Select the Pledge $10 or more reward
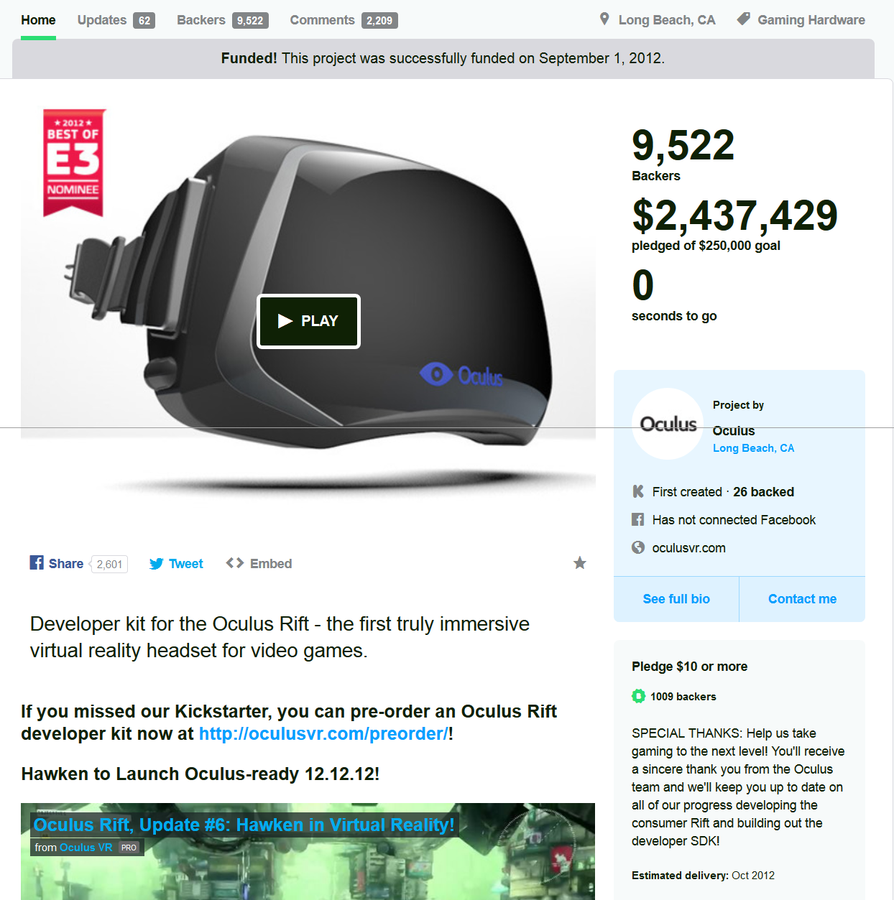The width and height of the screenshot is (894, 900). (739, 770)
